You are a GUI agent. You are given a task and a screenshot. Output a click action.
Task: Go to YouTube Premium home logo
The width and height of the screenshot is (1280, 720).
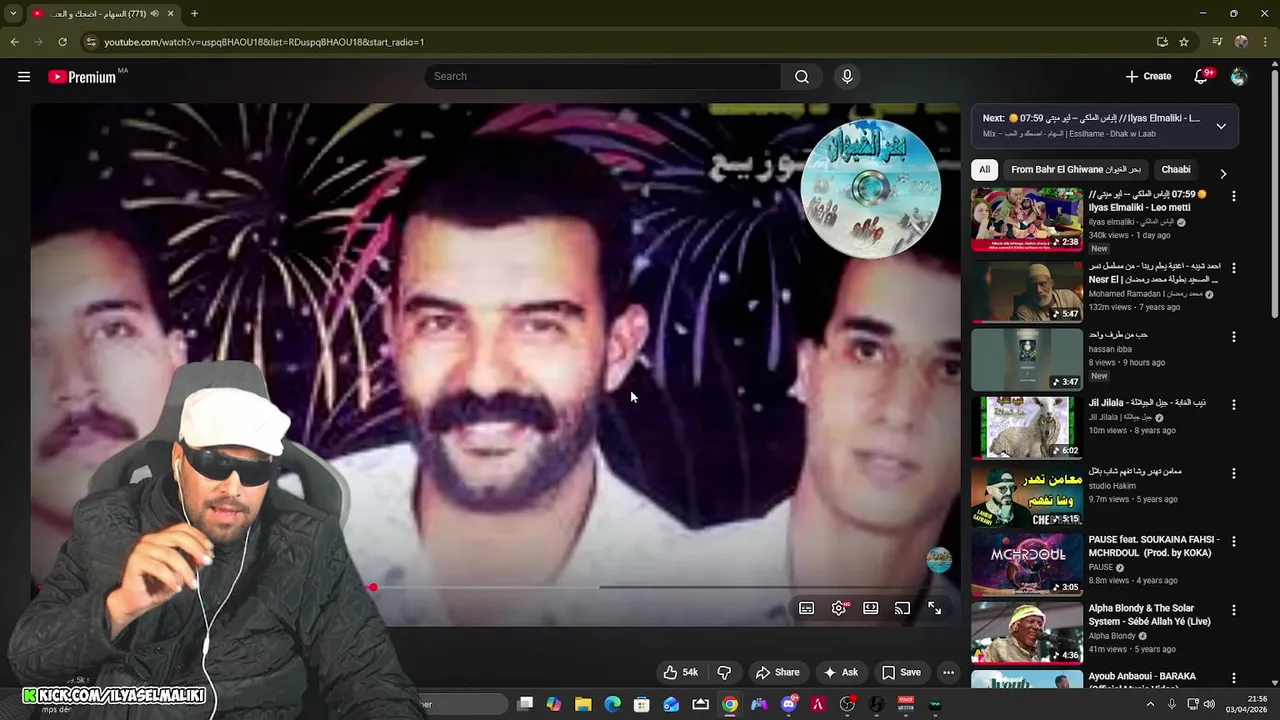[x=82, y=77]
